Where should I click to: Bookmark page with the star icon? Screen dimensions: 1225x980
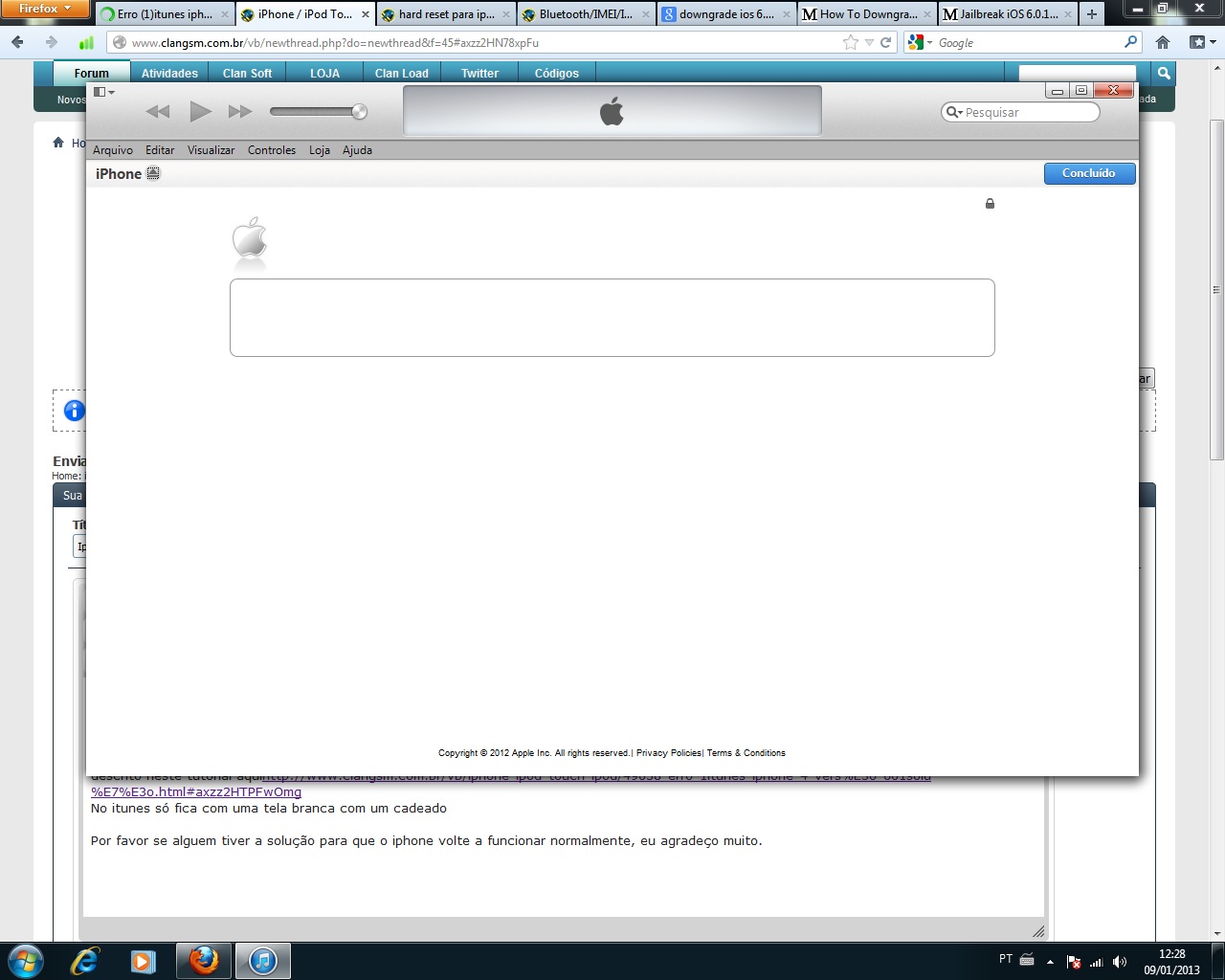point(850,42)
